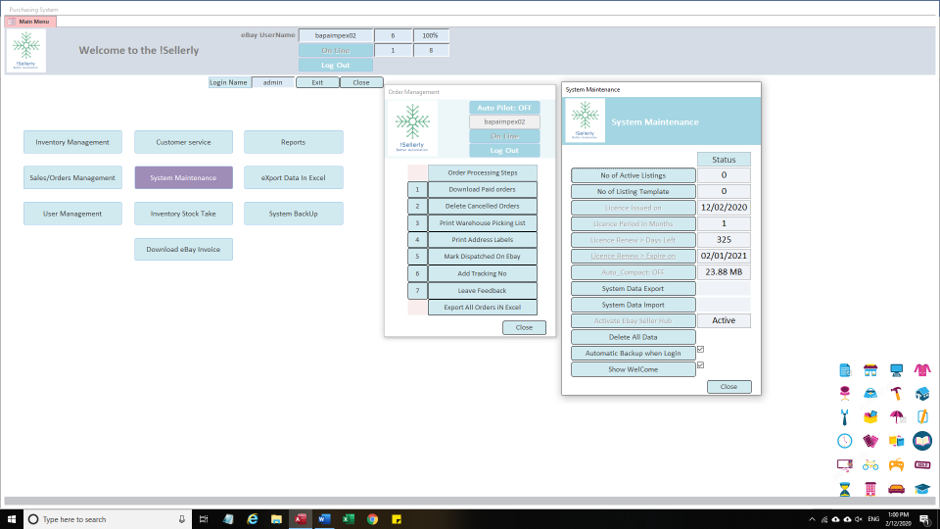Click the blue clock icon
This screenshot has width=940, height=529.
click(x=845, y=441)
